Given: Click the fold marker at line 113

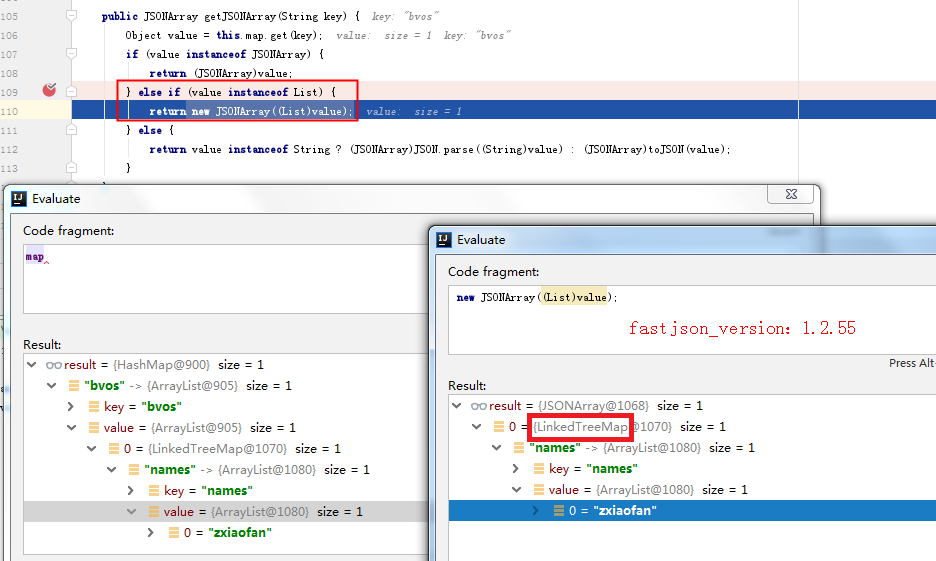Looking at the screenshot, I should coord(71,168).
